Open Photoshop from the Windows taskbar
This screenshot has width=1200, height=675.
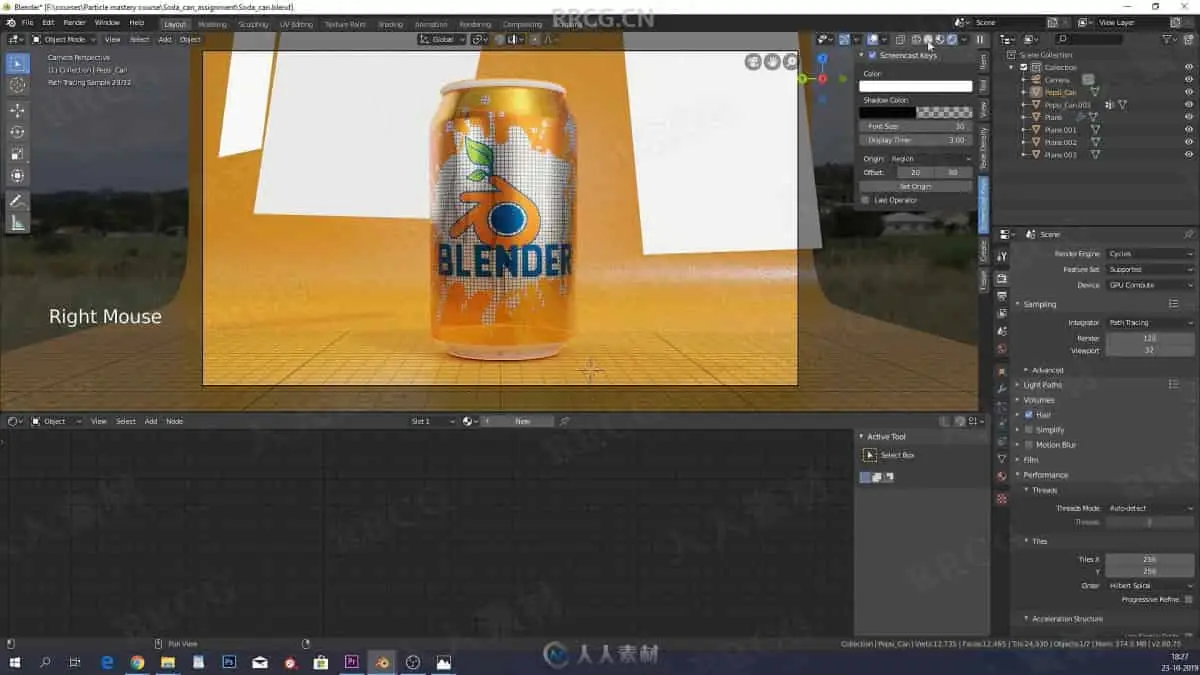pyautogui.click(x=229, y=662)
